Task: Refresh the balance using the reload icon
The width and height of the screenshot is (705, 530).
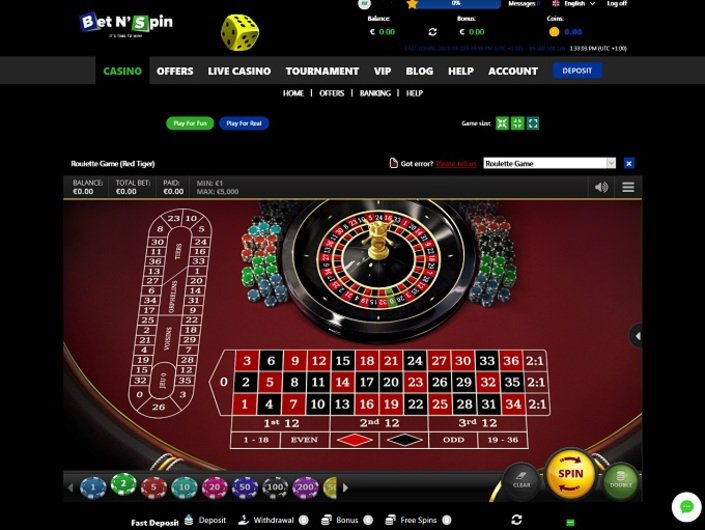Action: click(433, 32)
